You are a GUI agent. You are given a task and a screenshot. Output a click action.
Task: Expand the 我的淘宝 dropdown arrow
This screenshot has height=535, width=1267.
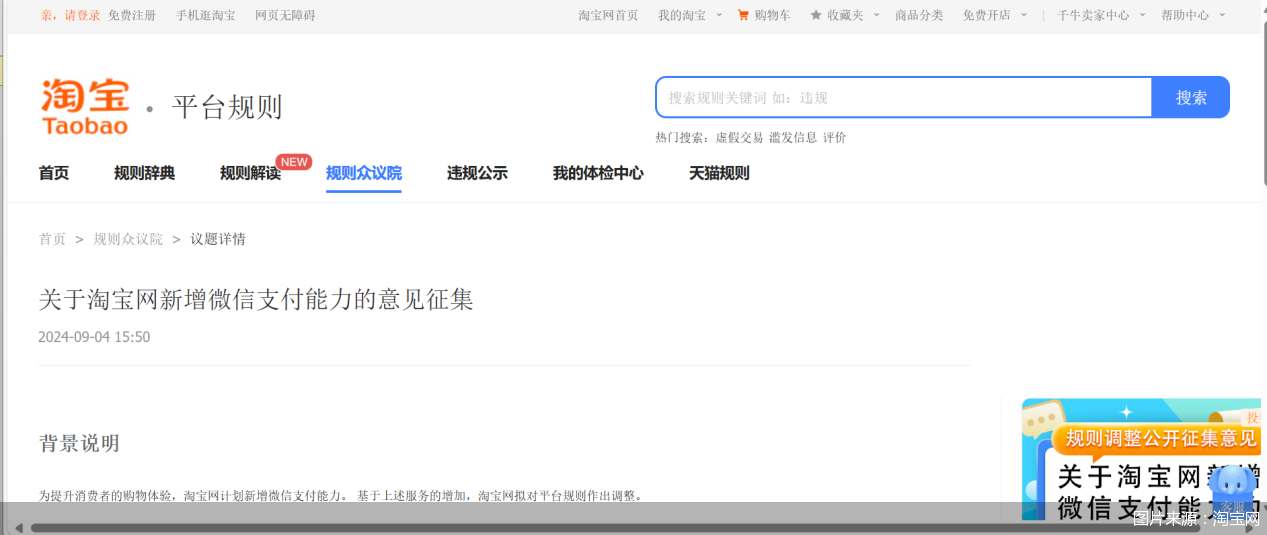point(719,15)
